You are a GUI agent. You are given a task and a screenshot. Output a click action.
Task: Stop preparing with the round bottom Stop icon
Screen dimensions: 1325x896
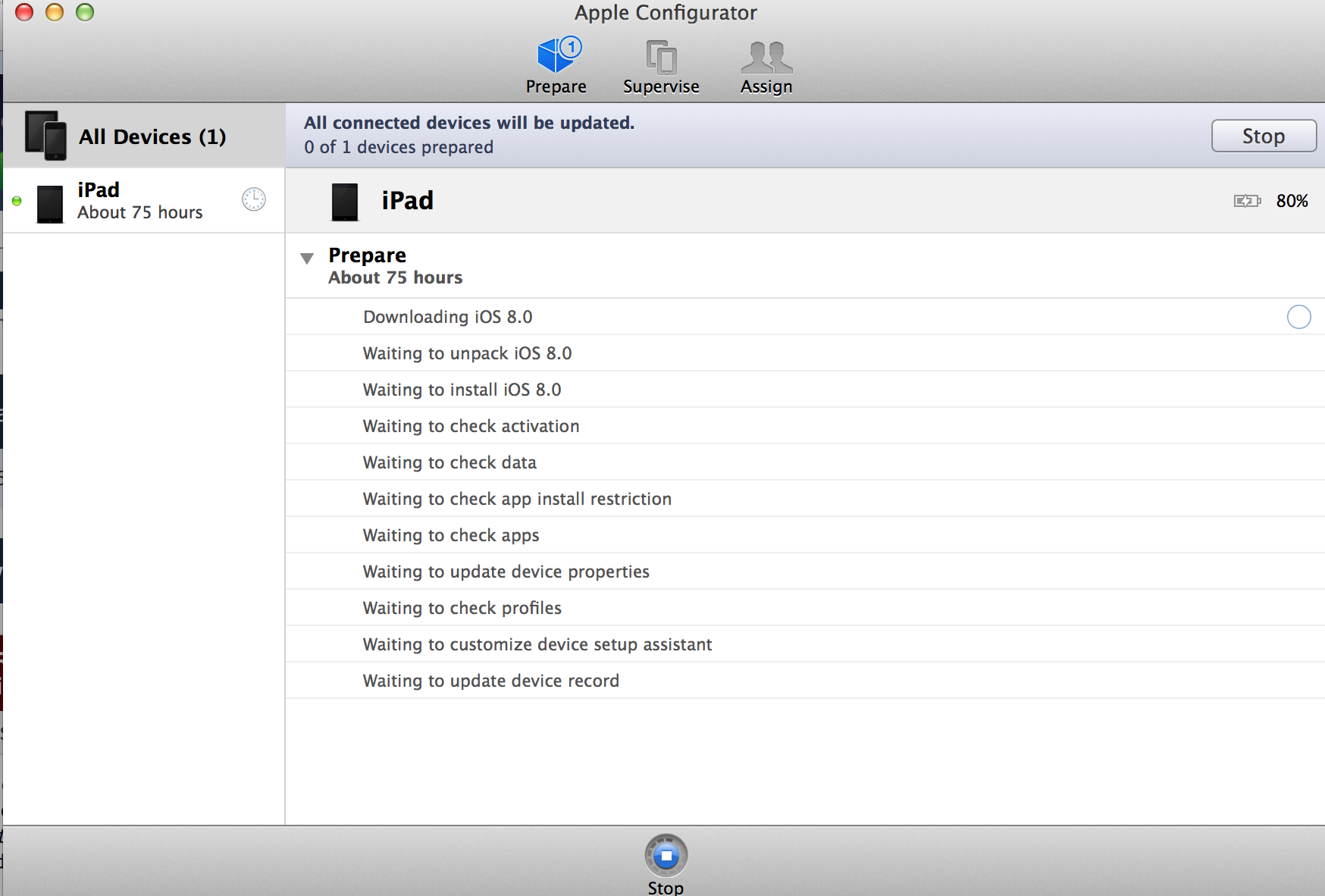point(666,856)
